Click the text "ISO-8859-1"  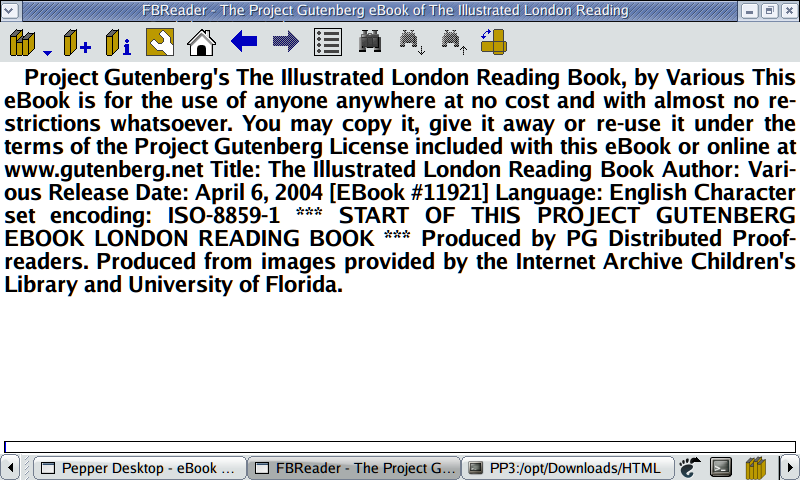click(224, 215)
